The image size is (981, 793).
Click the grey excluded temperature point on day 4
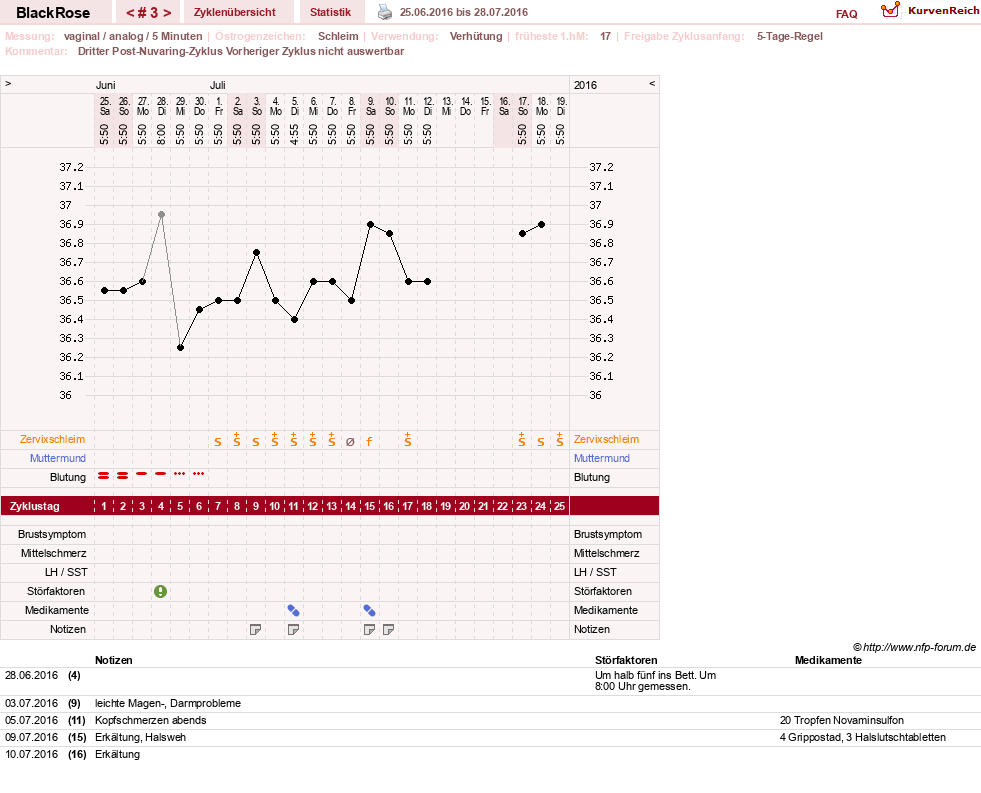(161, 215)
